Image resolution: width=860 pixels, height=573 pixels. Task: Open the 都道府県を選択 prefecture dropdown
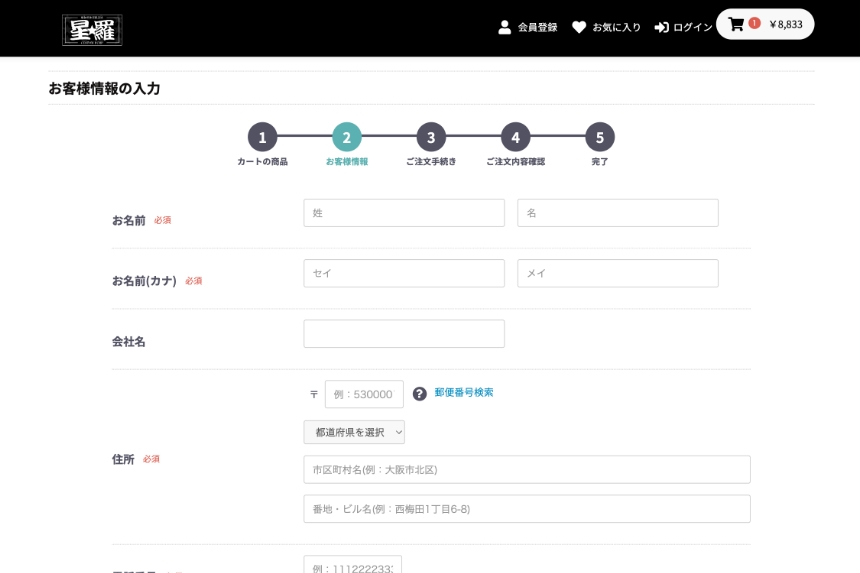pos(354,432)
